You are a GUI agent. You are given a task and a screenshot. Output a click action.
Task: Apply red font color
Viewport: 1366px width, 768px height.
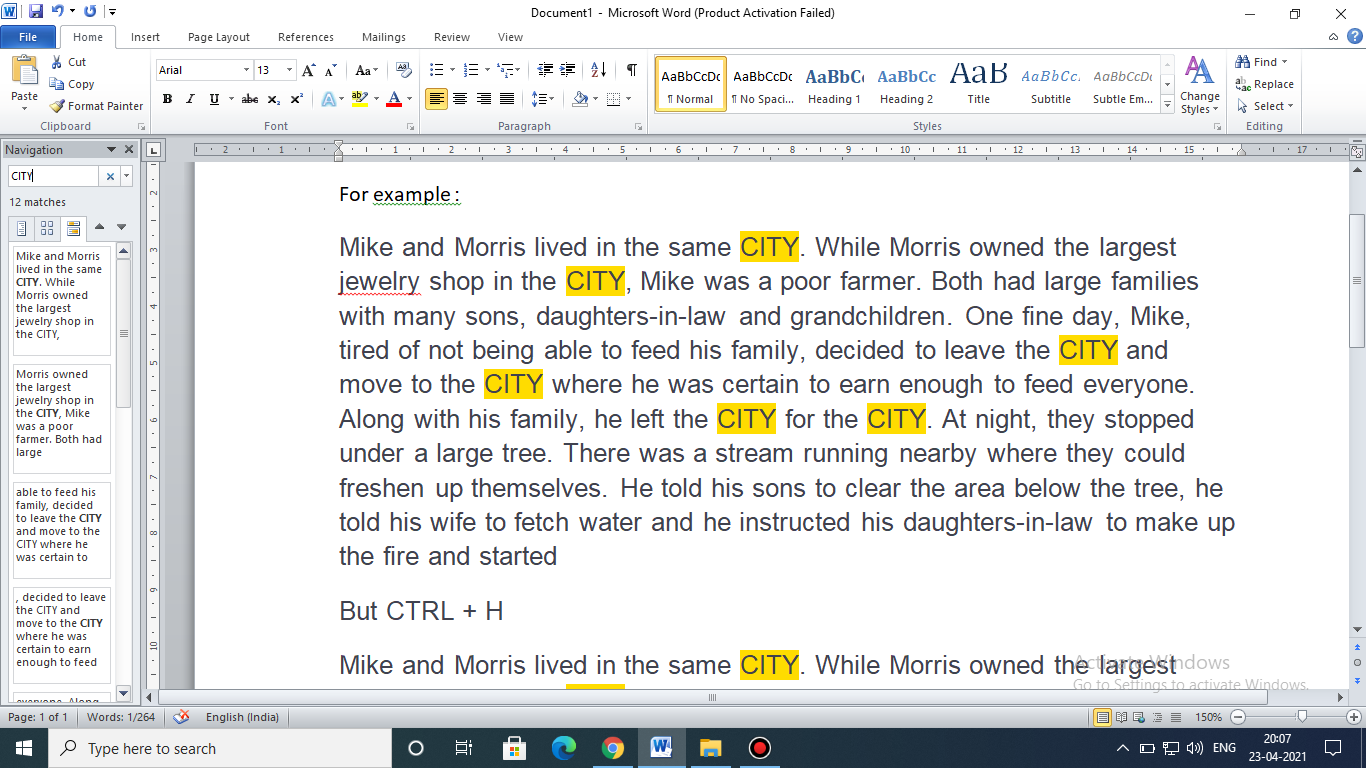point(394,99)
